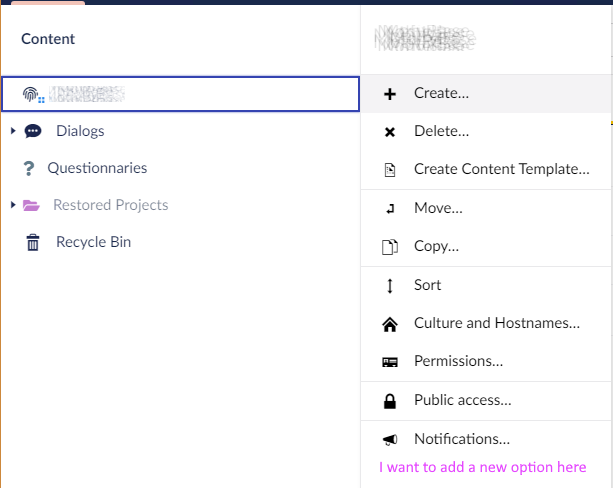
Task: Click the megaphone icon beside Notifications
Action: coord(390,440)
